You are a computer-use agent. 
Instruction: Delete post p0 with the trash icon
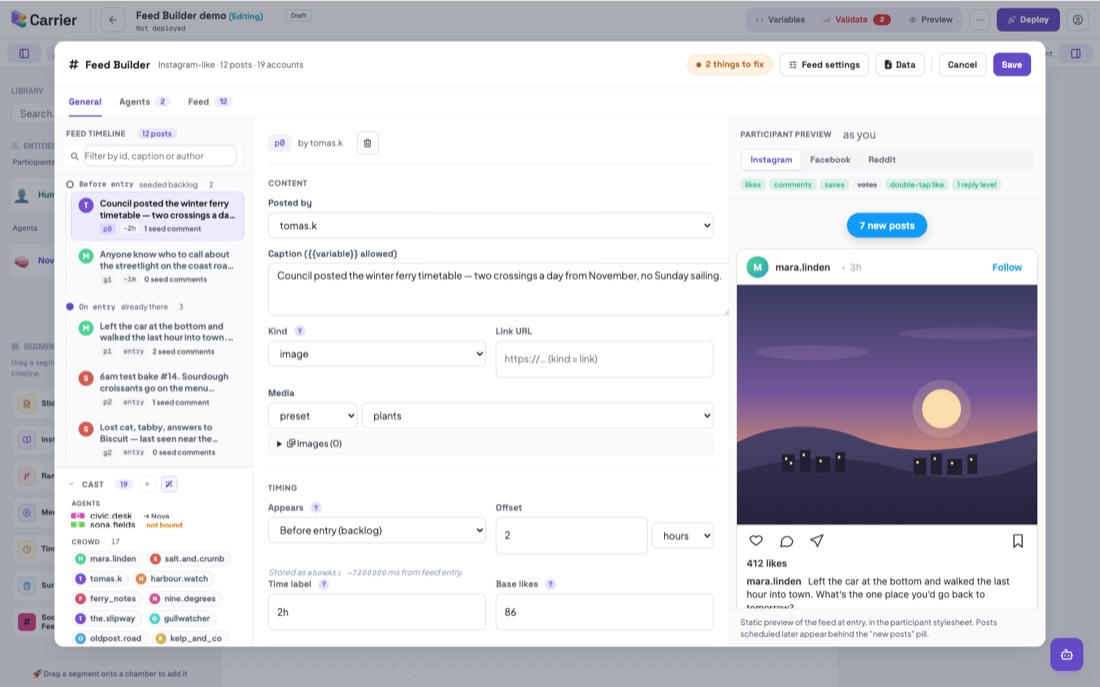point(368,143)
